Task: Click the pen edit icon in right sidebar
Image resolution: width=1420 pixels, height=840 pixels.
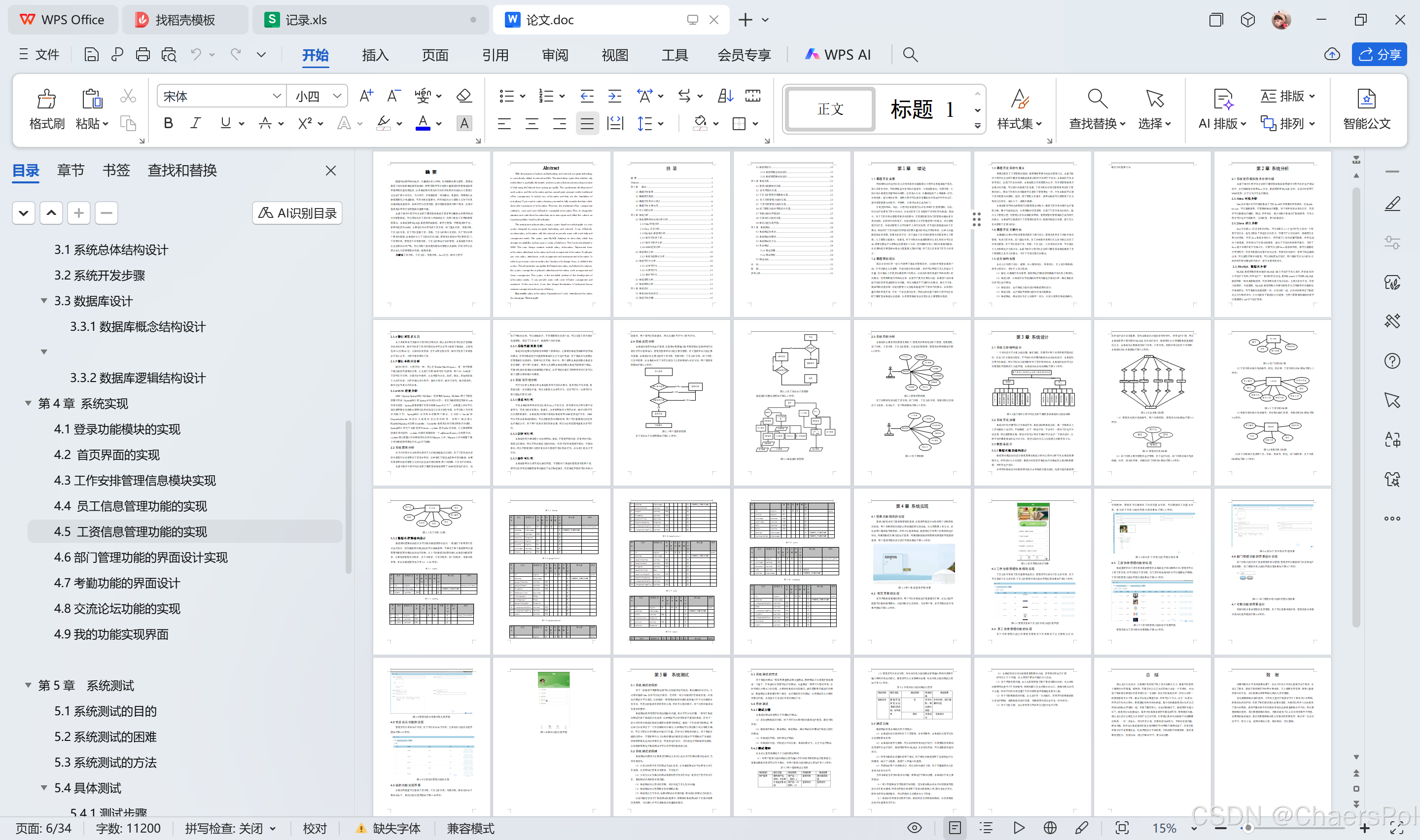Action: click(x=1392, y=203)
